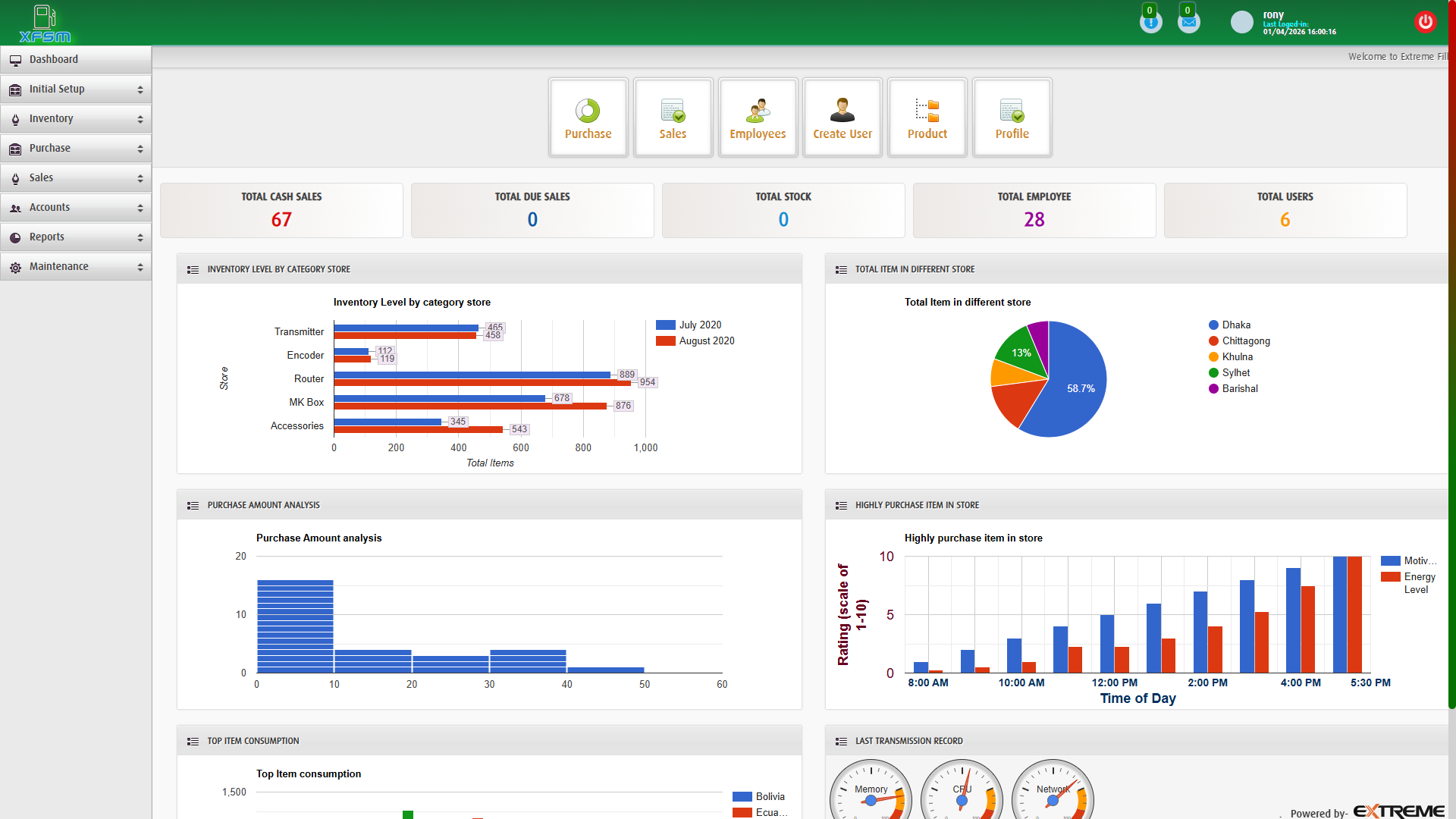Click the Profile shortcut icon
Viewport: 1456px width, 819px height.
pos(1012,117)
